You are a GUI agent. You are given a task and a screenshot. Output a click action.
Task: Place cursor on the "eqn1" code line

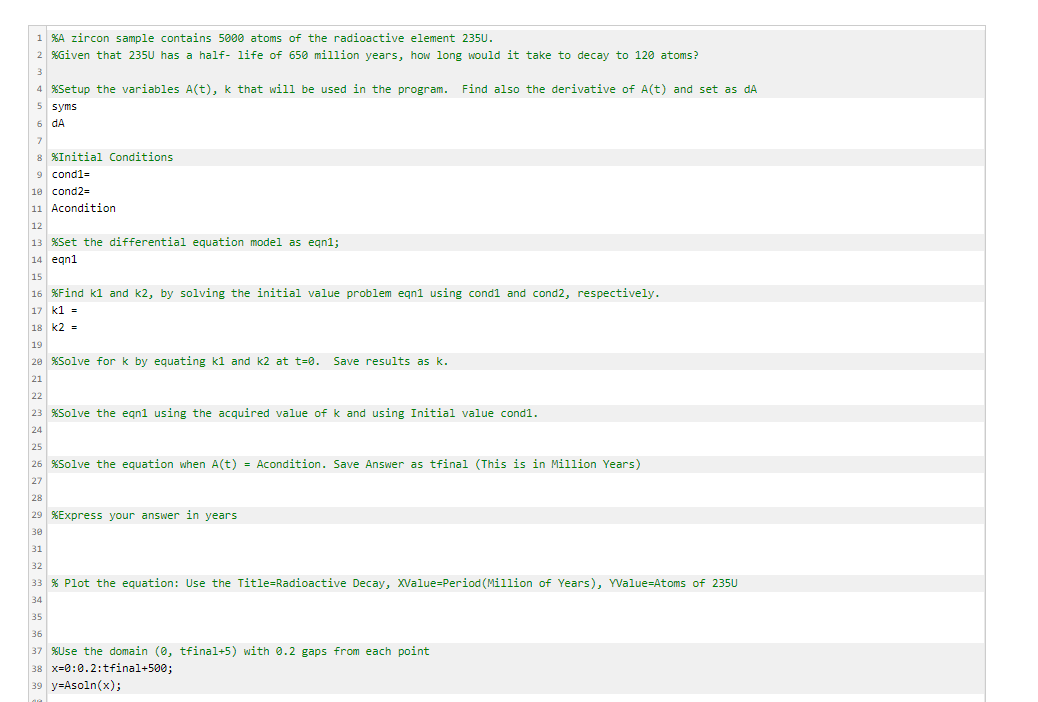pyautogui.click(x=64, y=260)
